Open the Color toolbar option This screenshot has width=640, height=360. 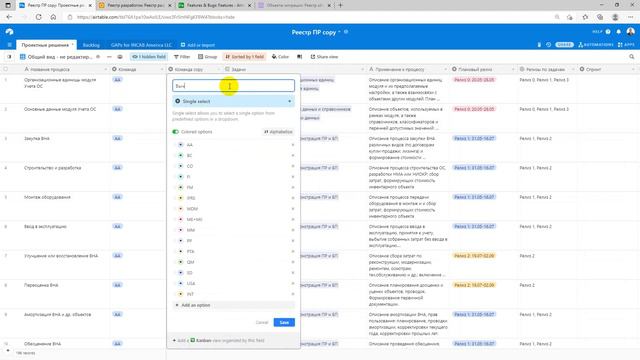tap(280, 57)
